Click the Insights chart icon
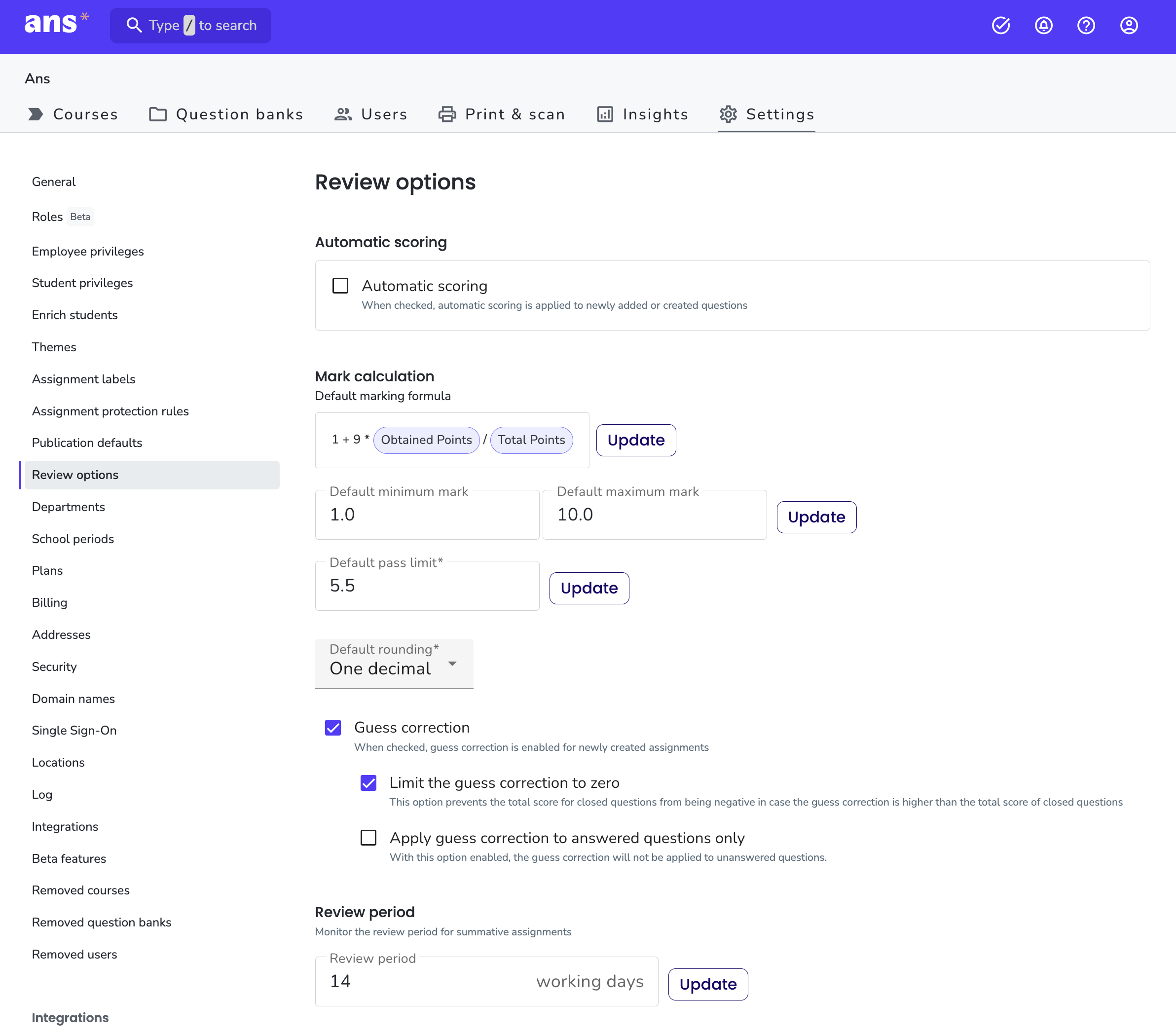This screenshot has width=1176, height=1036. (605, 114)
